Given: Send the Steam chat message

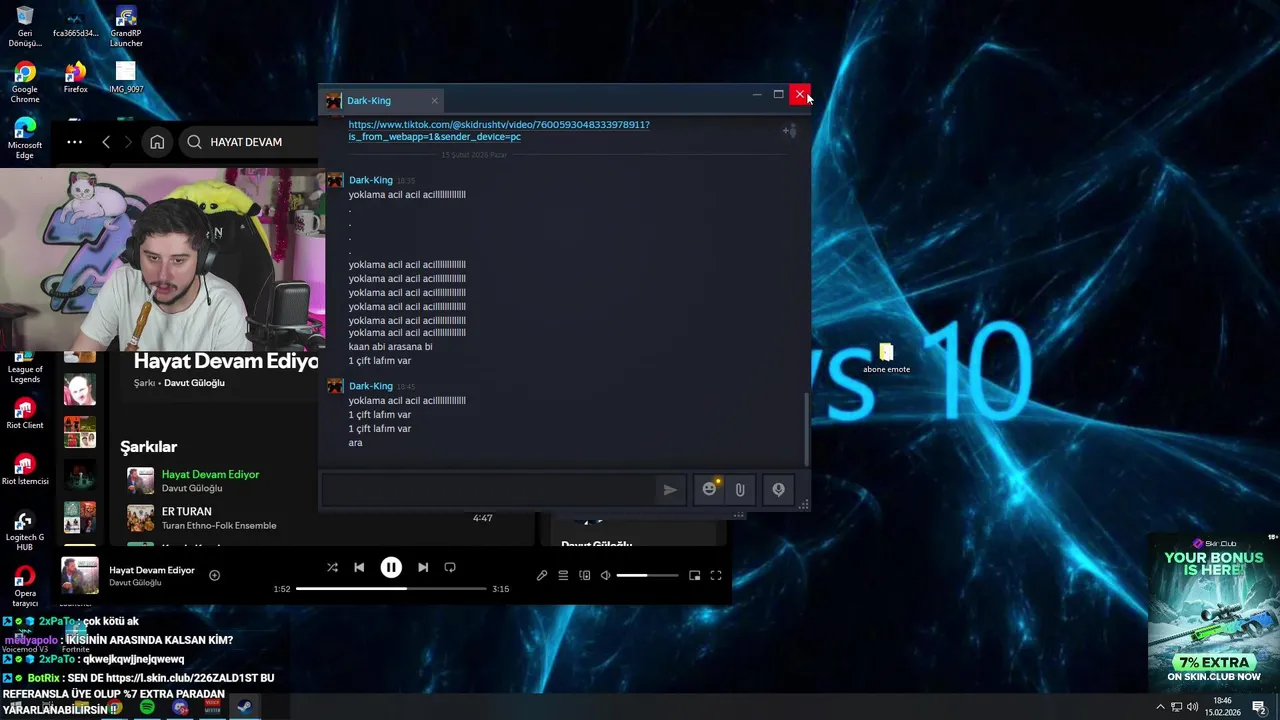Looking at the screenshot, I should point(670,490).
